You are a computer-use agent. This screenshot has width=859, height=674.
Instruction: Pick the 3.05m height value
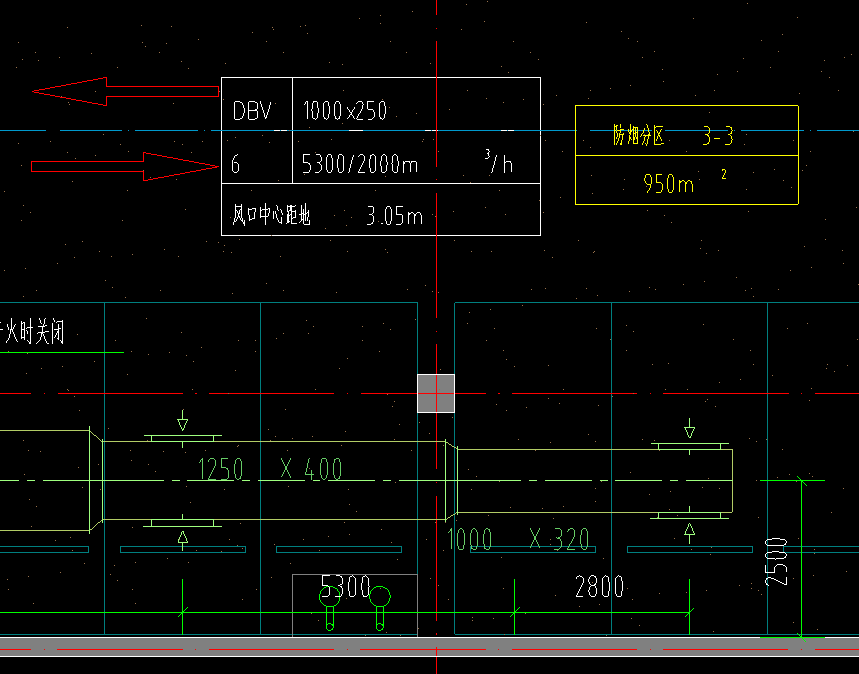394,216
